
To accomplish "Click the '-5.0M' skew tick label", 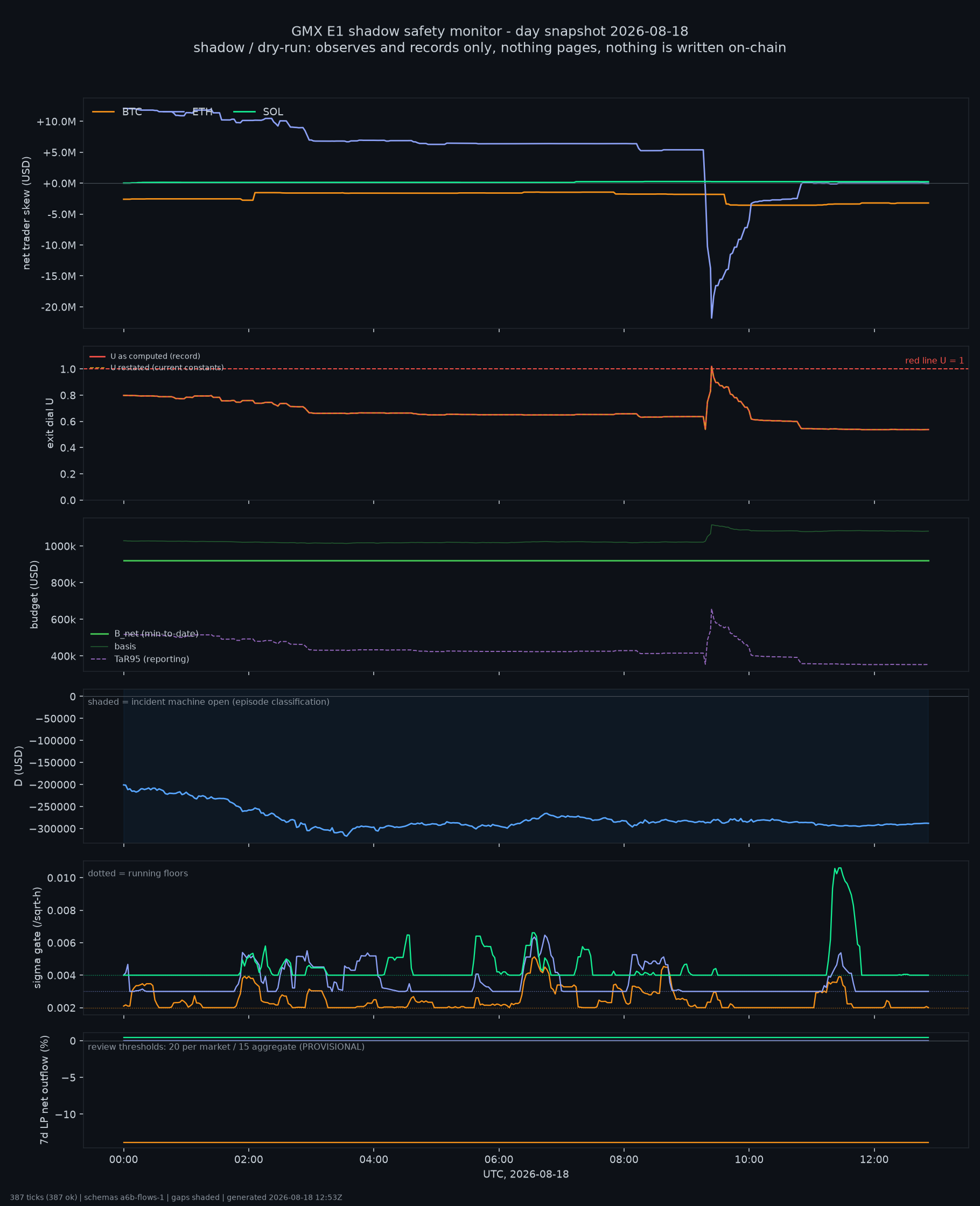I will pyautogui.click(x=61, y=214).
